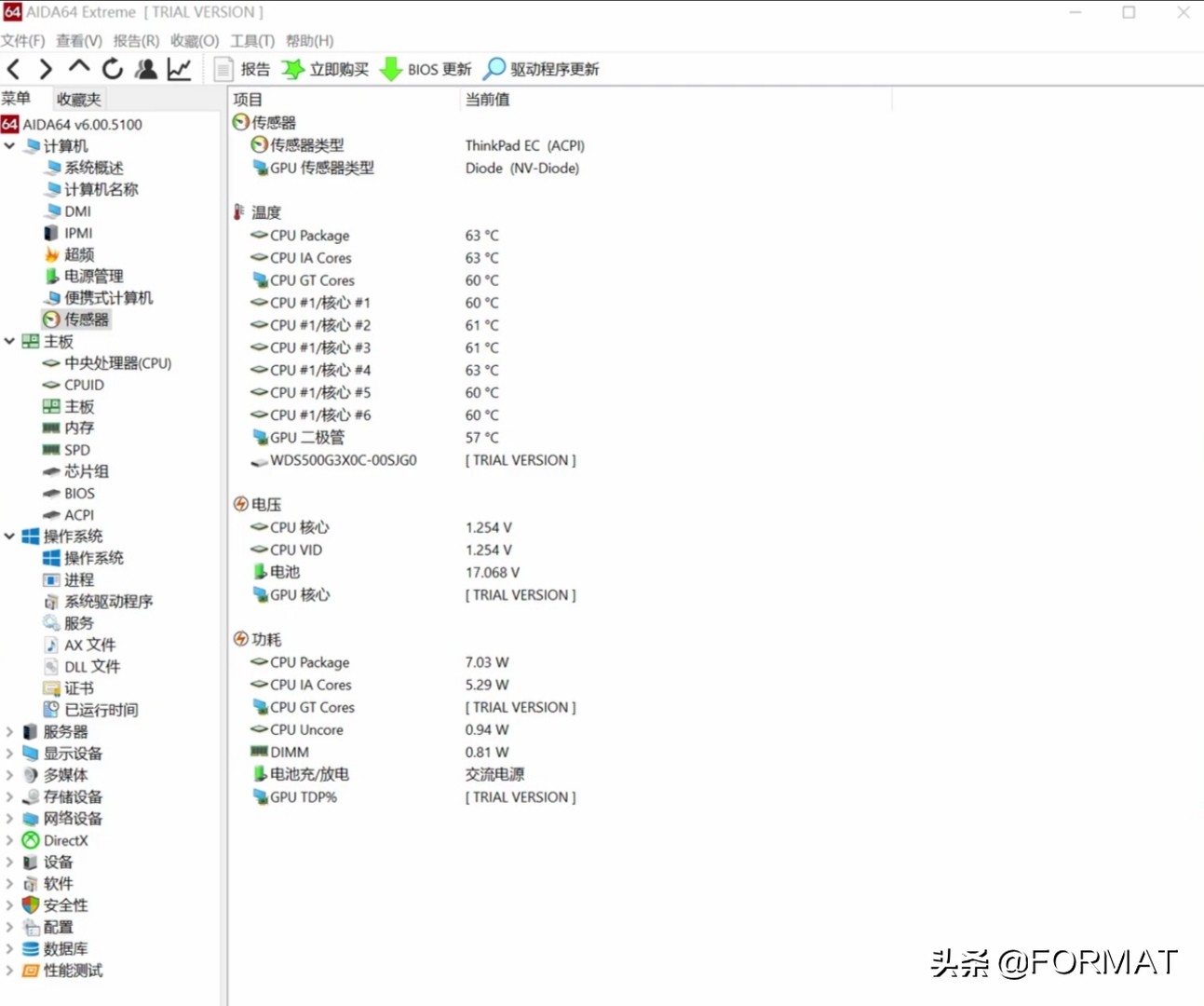Collapse the 主板 tree node
Screen dimensions: 1204x1006
pyautogui.click(x=9, y=342)
